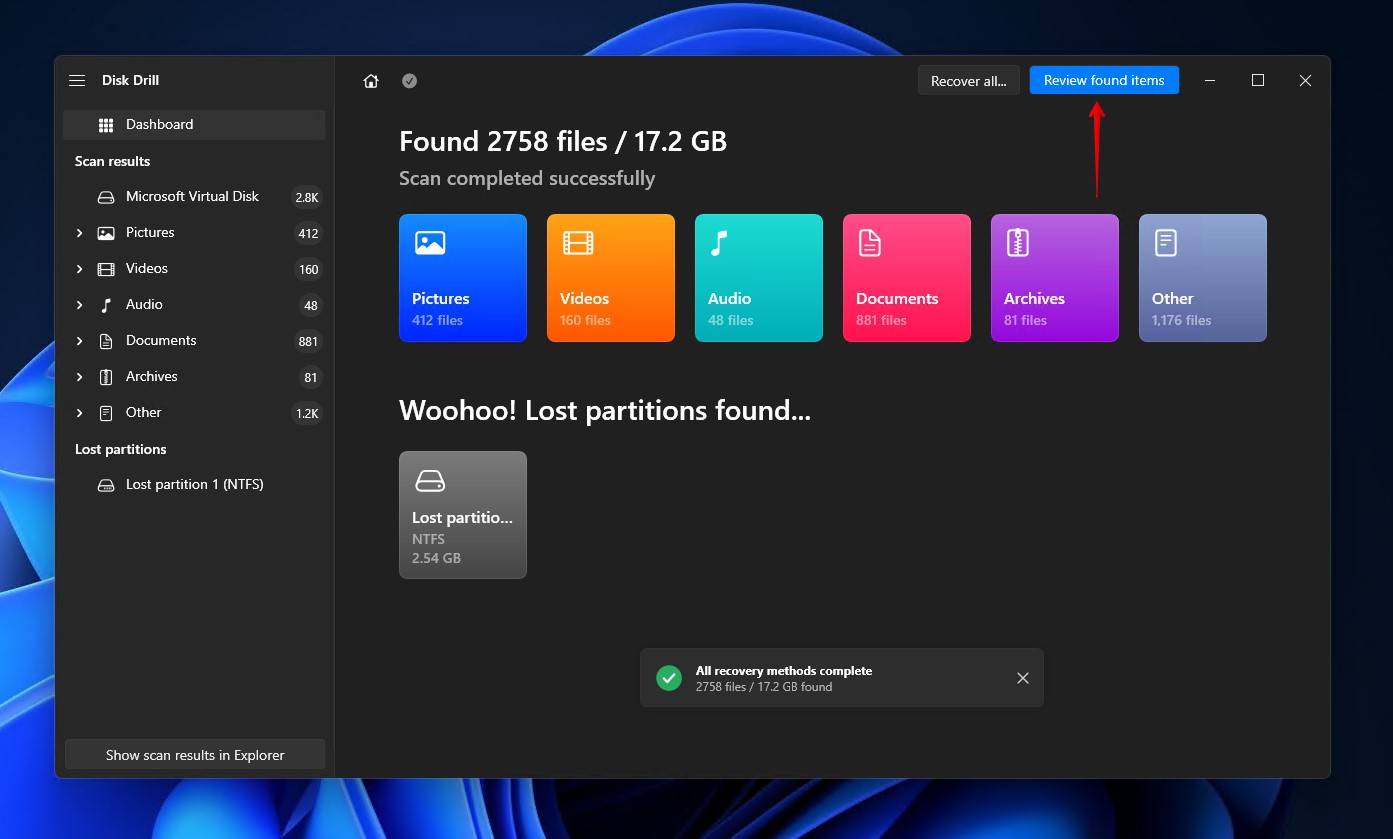Viewport: 1393px width, 839px height.
Task: Open the Other 1,176 files card
Action: [1203, 278]
